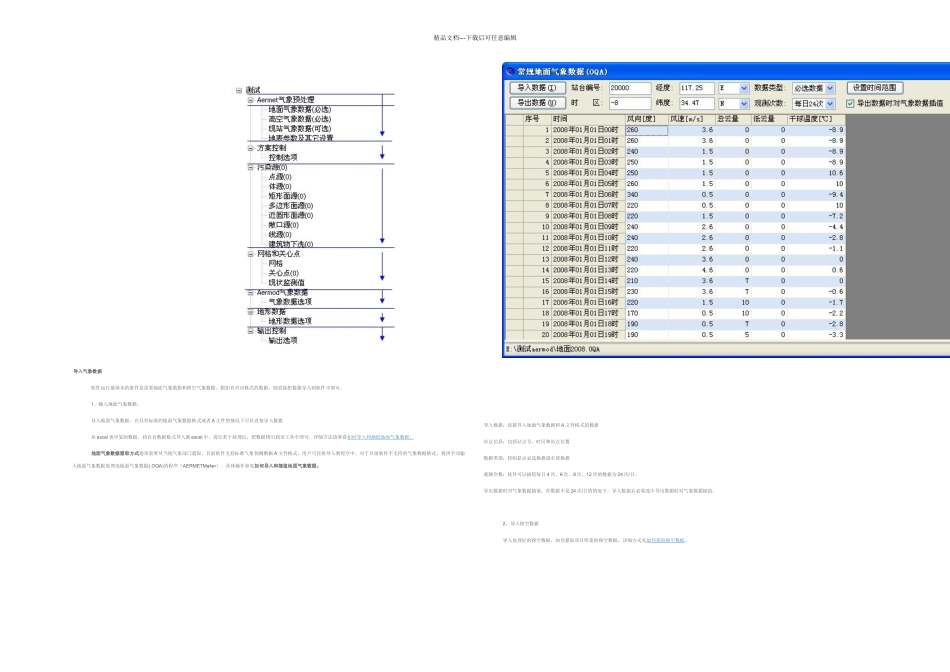Click the 经度 value field 117.25
This screenshot has width=950, height=672.
(x=696, y=88)
